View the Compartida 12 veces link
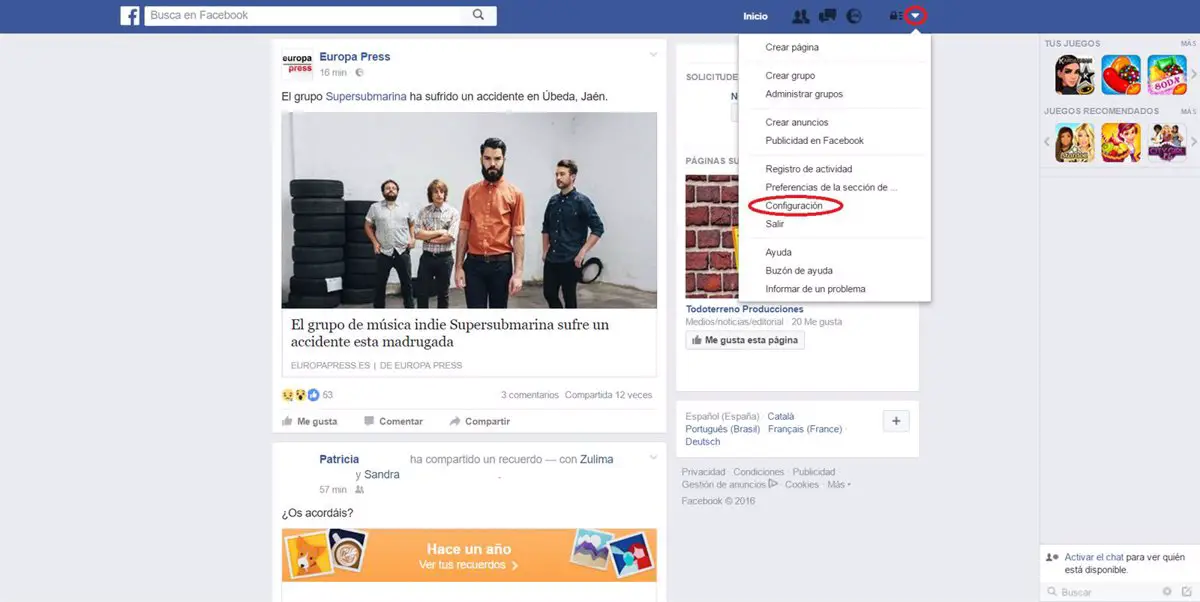Viewport: 1200px width, 602px height. pos(609,395)
